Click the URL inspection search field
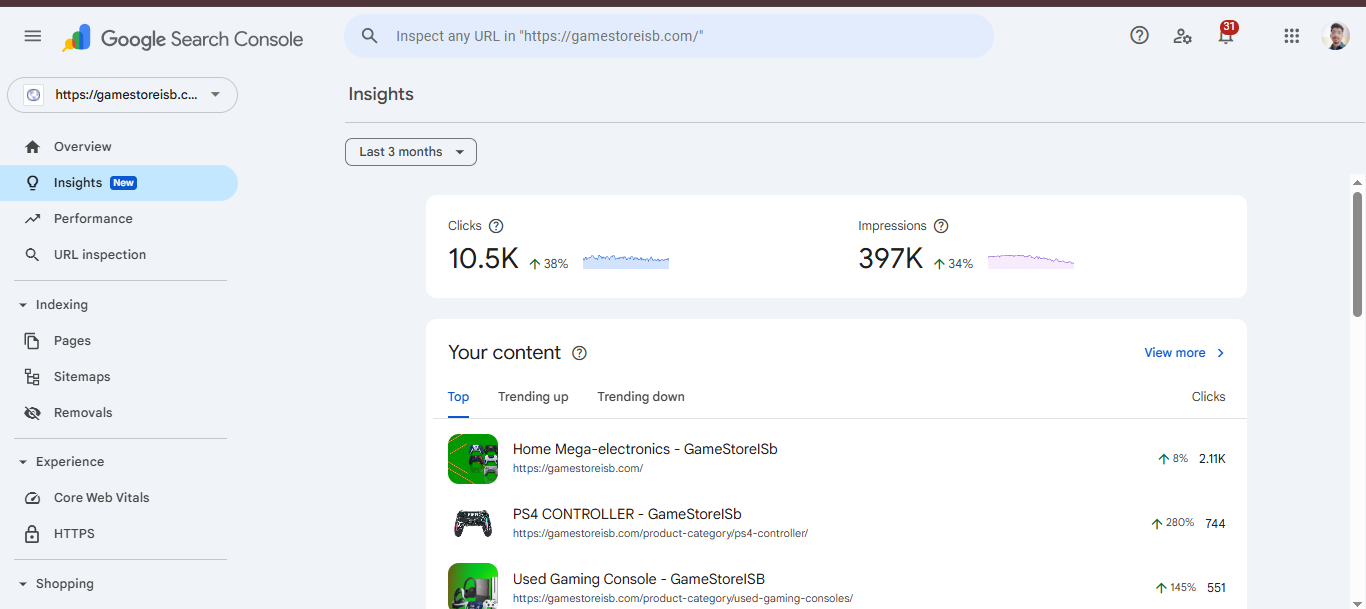The width and height of the screenshot is (1366, 609). (x=668, y=36)
